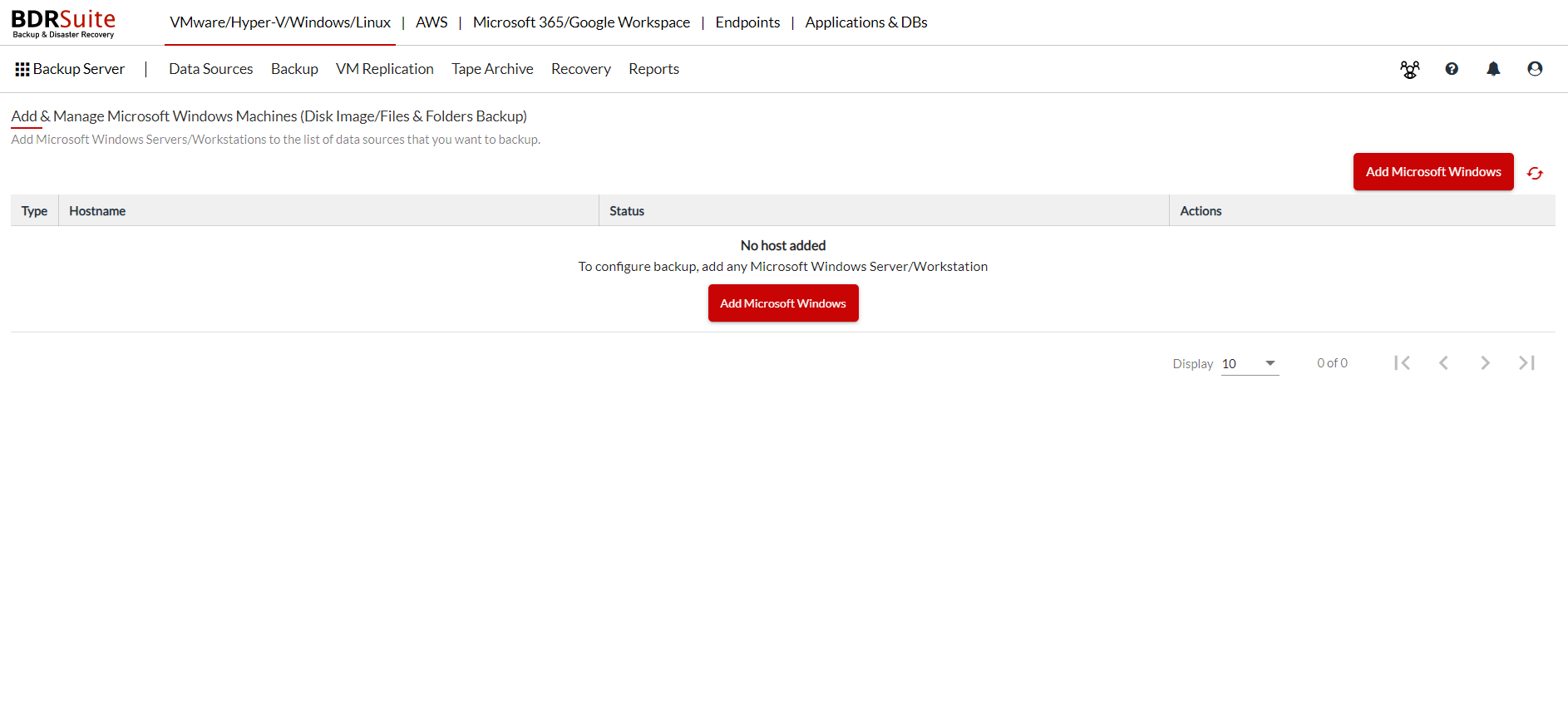Open the Reports menu
The height and width of the screenshot is (704, 1568).
click(x=653, y=69)
